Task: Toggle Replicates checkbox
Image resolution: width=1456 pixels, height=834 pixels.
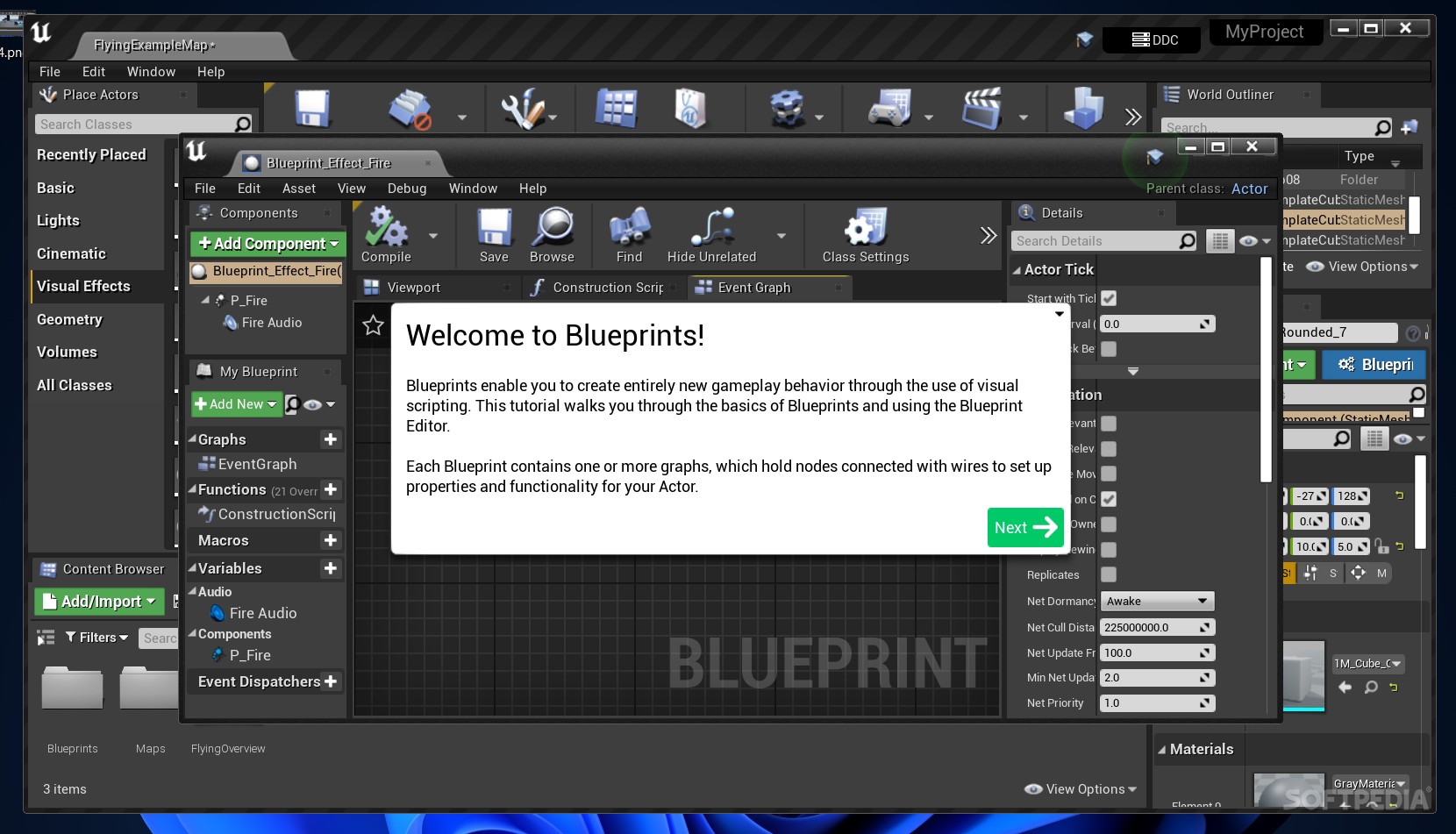Action: tap(1109, 574)
